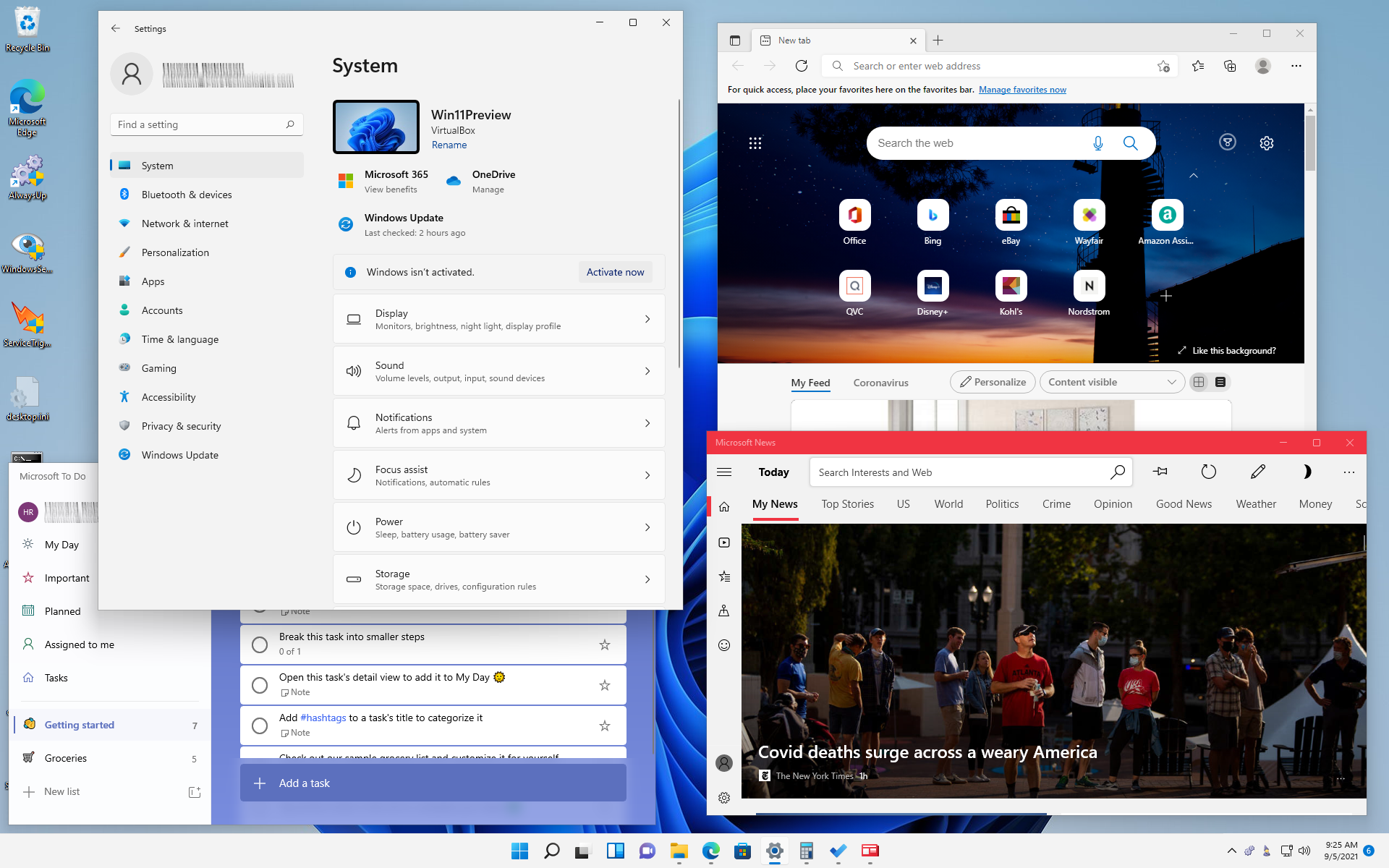Star the 'Add #hashtags' task
The image size is (1389, 868).
605,726
